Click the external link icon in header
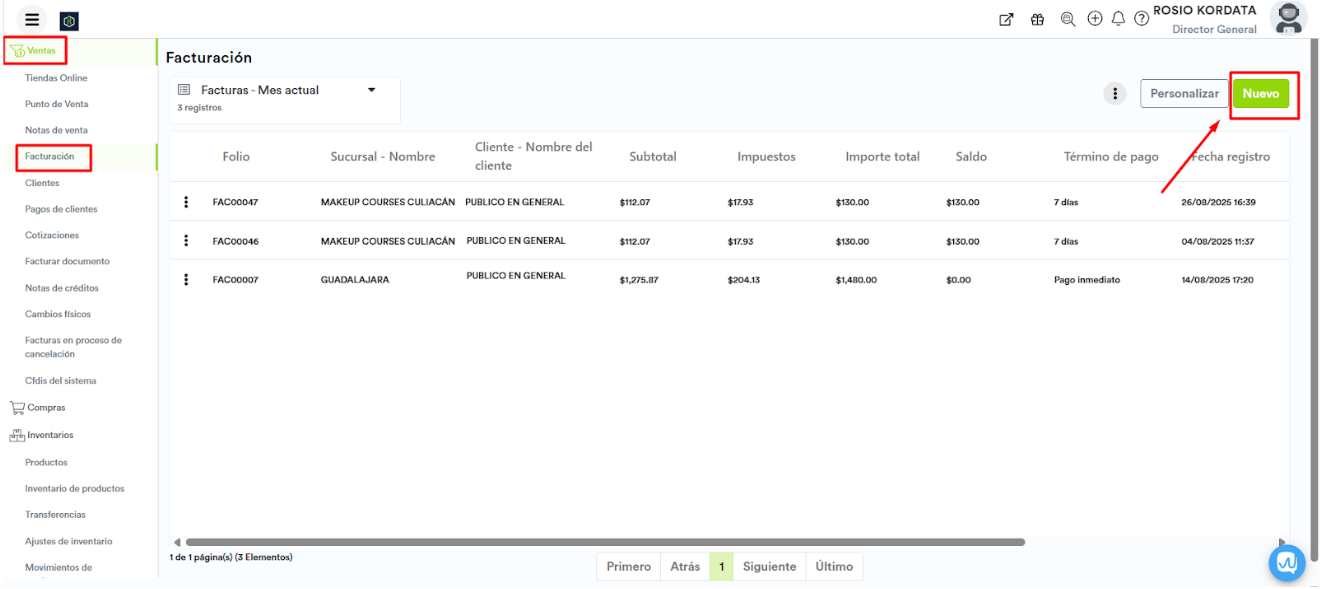Screen dimensions: 1323x589 coord(1007,19)
